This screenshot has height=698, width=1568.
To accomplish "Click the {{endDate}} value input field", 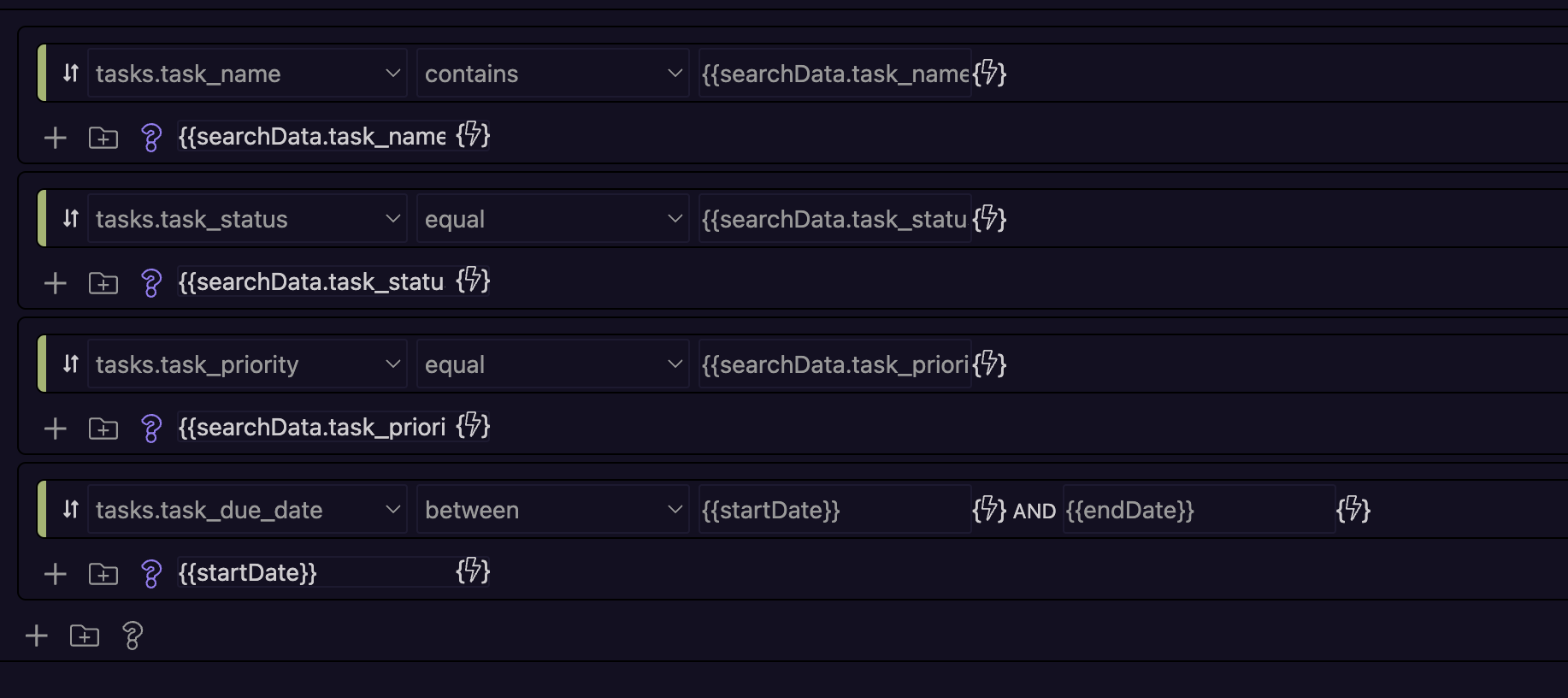I will pos(1199,510).
